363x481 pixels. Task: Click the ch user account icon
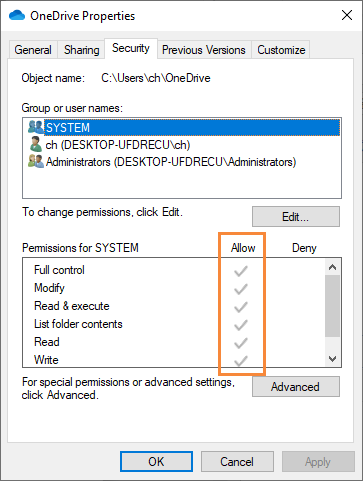[35, 144]
